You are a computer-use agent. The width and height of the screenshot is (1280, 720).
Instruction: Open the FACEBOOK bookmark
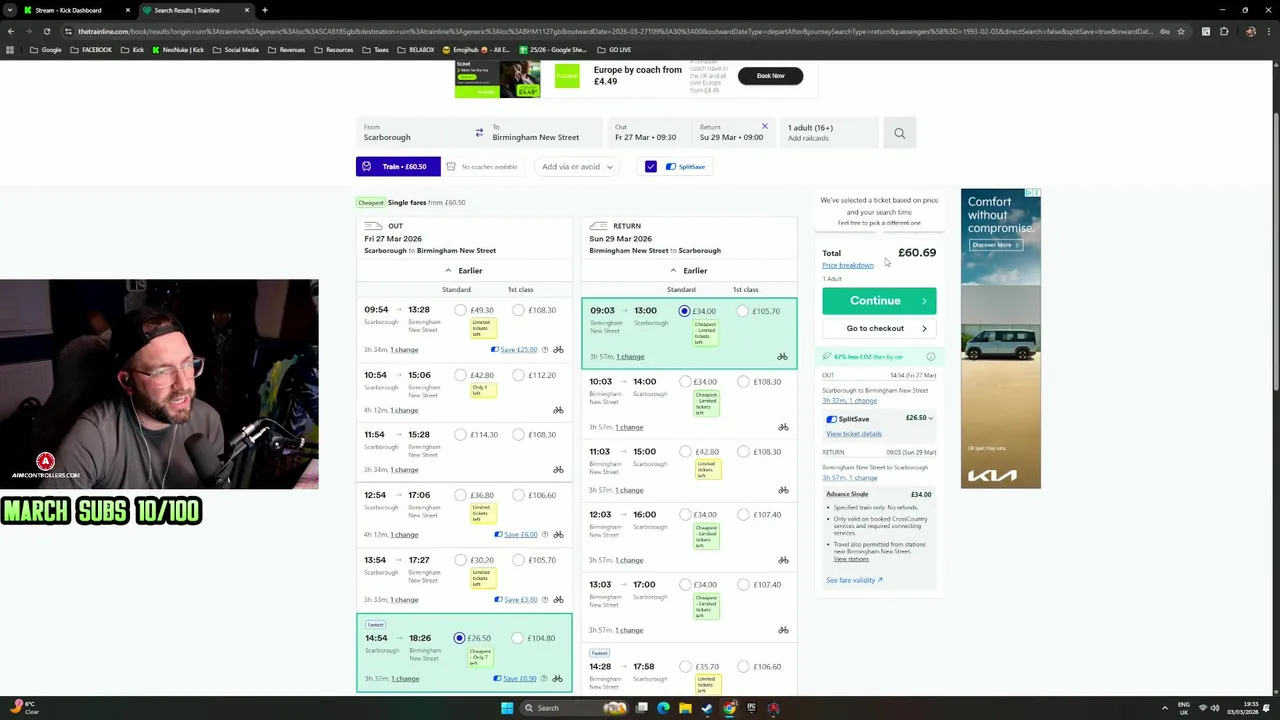click(x=91, y=50)
